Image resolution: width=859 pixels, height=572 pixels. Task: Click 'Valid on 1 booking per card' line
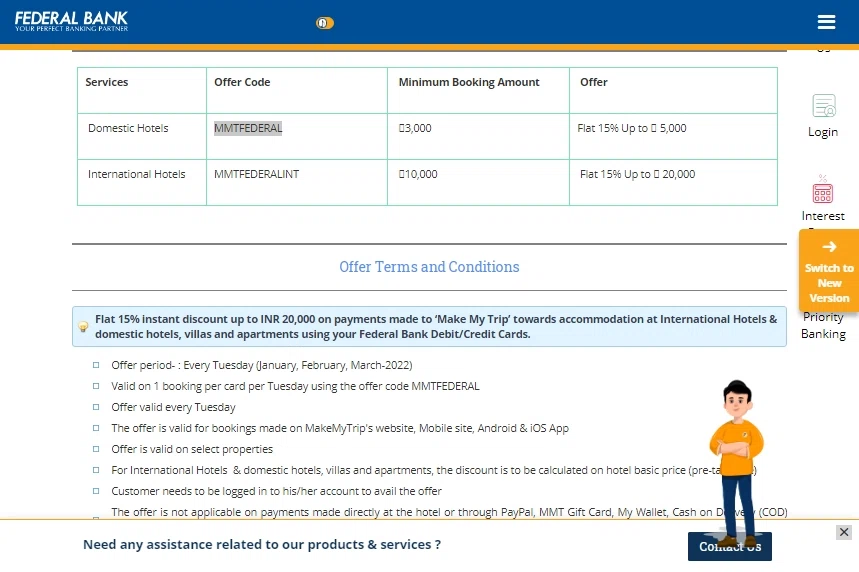tap(295, 386)
